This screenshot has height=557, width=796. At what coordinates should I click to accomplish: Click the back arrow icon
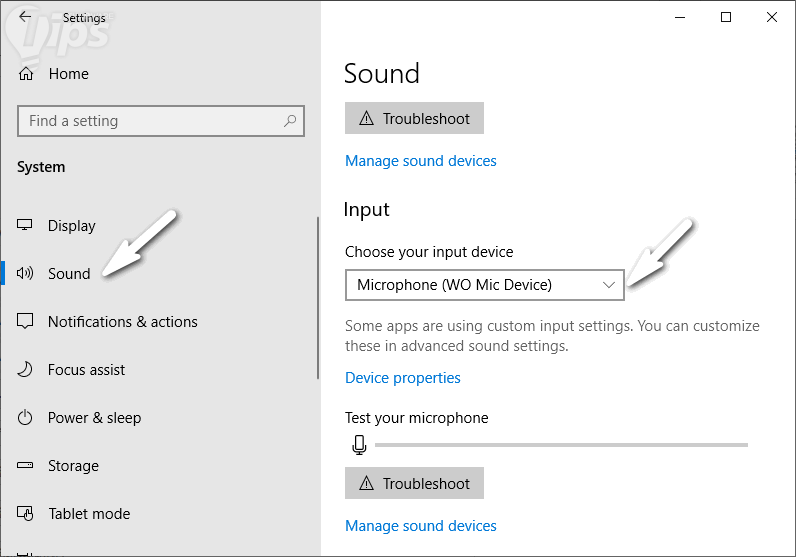26,17
